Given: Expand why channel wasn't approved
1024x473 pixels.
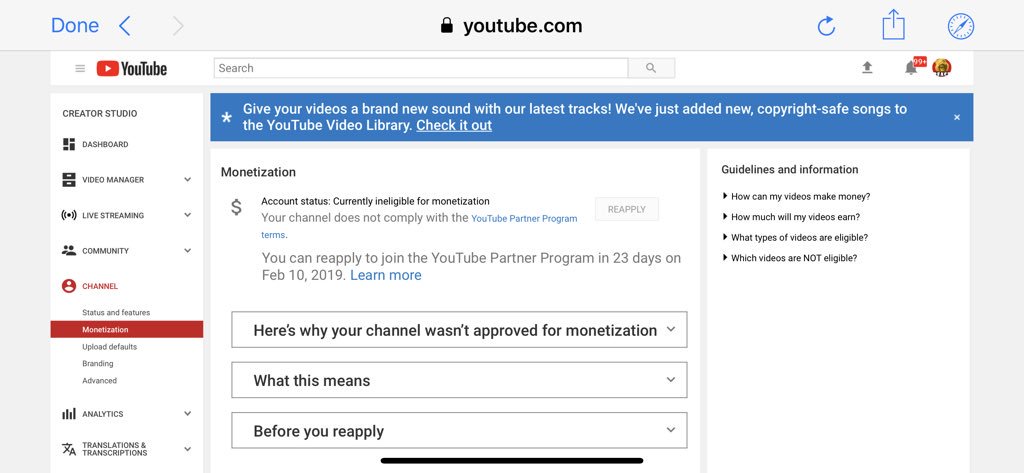Looking at the screenshot, I should 459,330.
